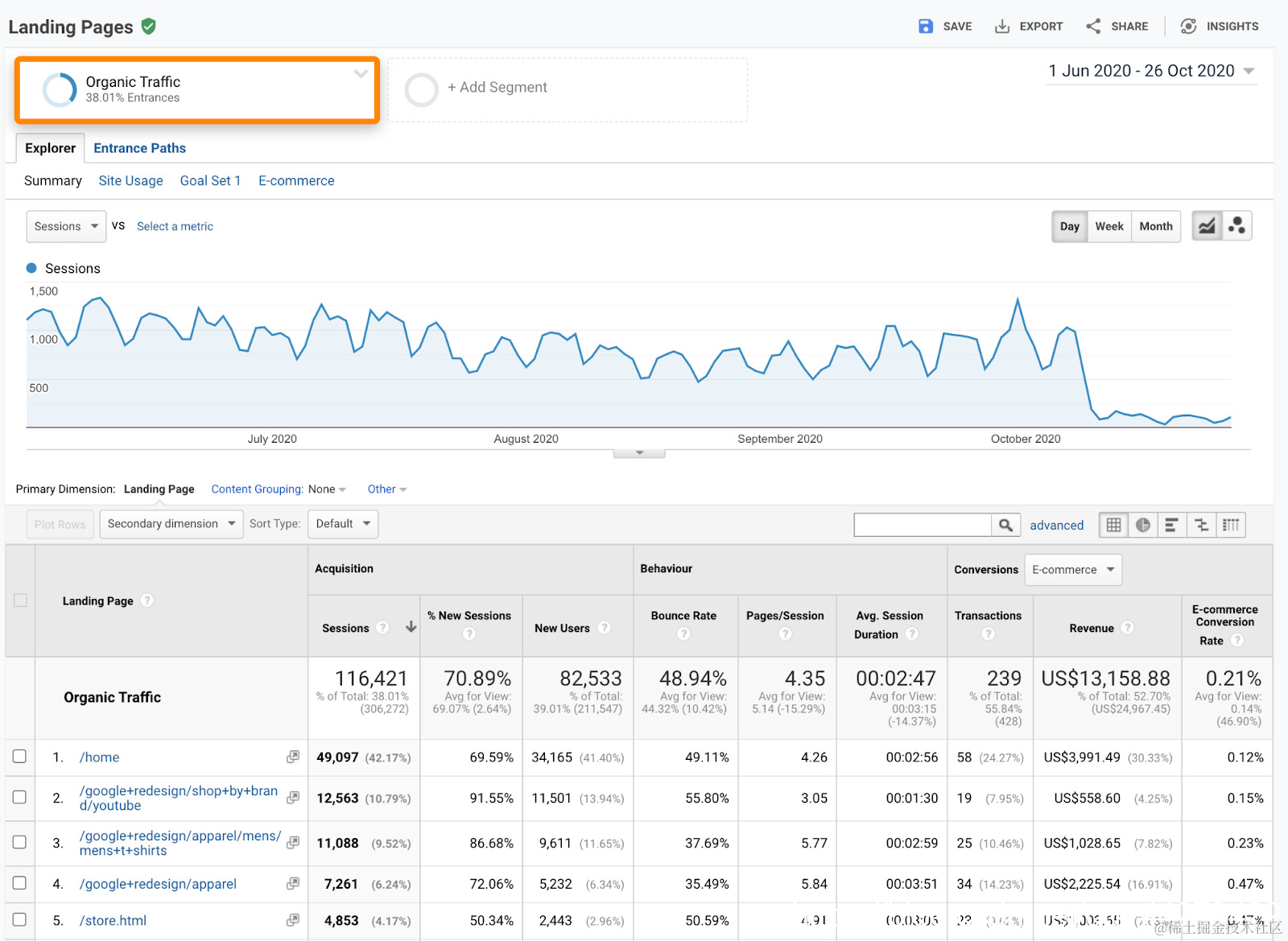Click New Users help question icon
This screenshot has height=941, width=1288.
tap(604, 628)
